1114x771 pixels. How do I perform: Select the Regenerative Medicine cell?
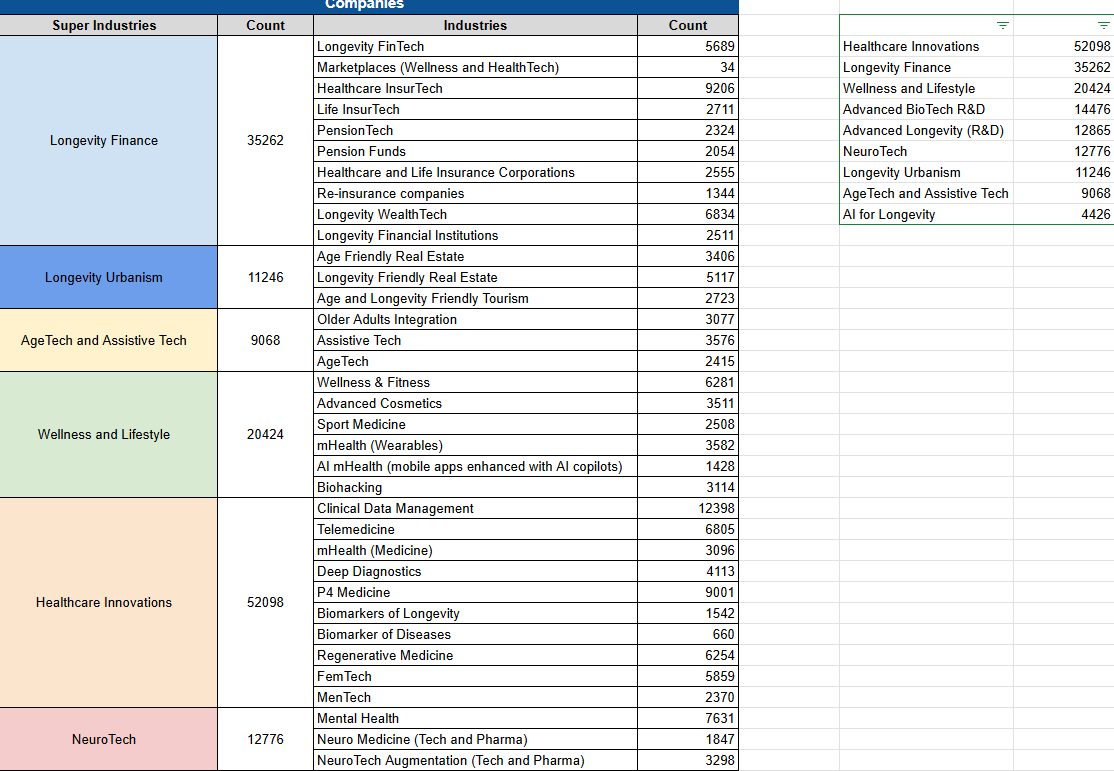tap(475, 655)
